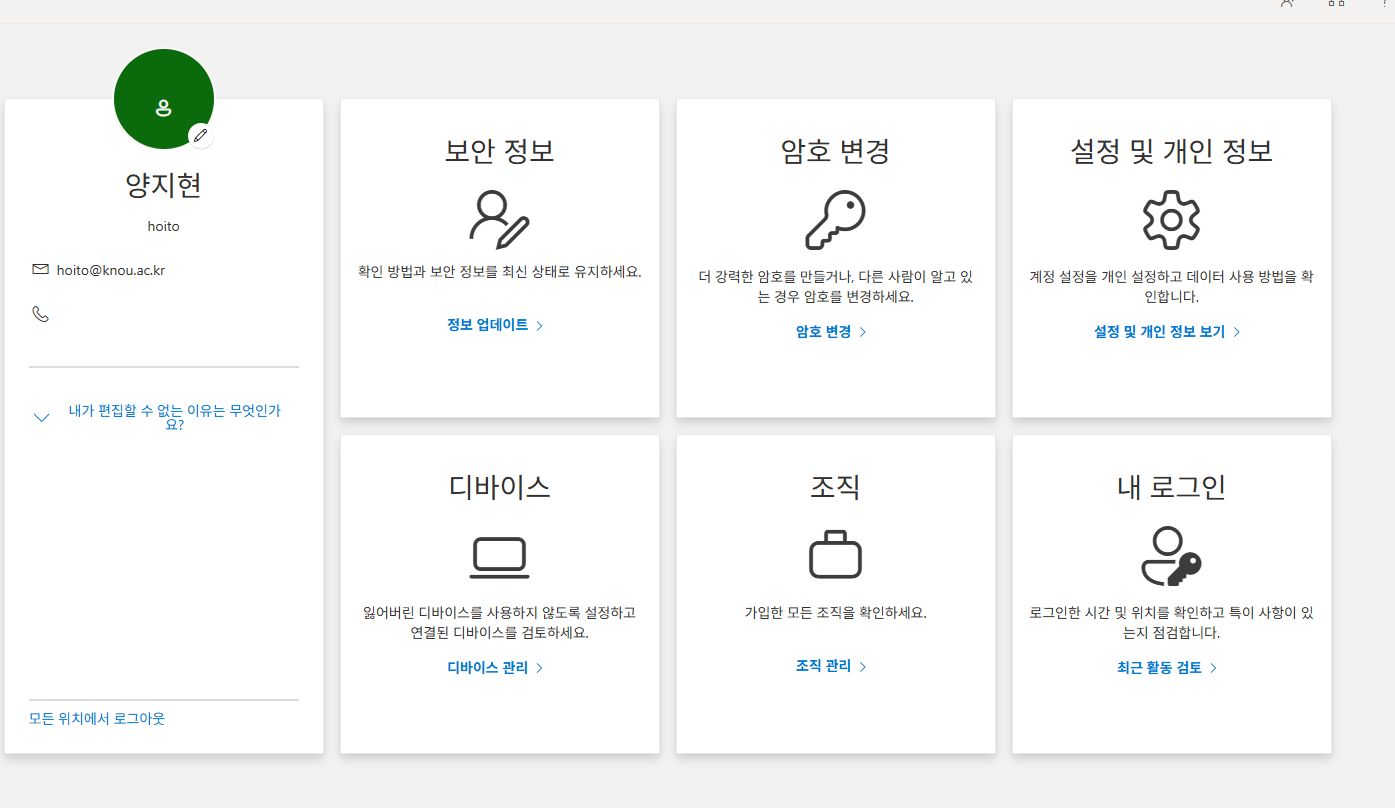Screen dimensions: 1395x808
Task: Open the 정보 업데이트 link
Action: (x=495, y=325)
